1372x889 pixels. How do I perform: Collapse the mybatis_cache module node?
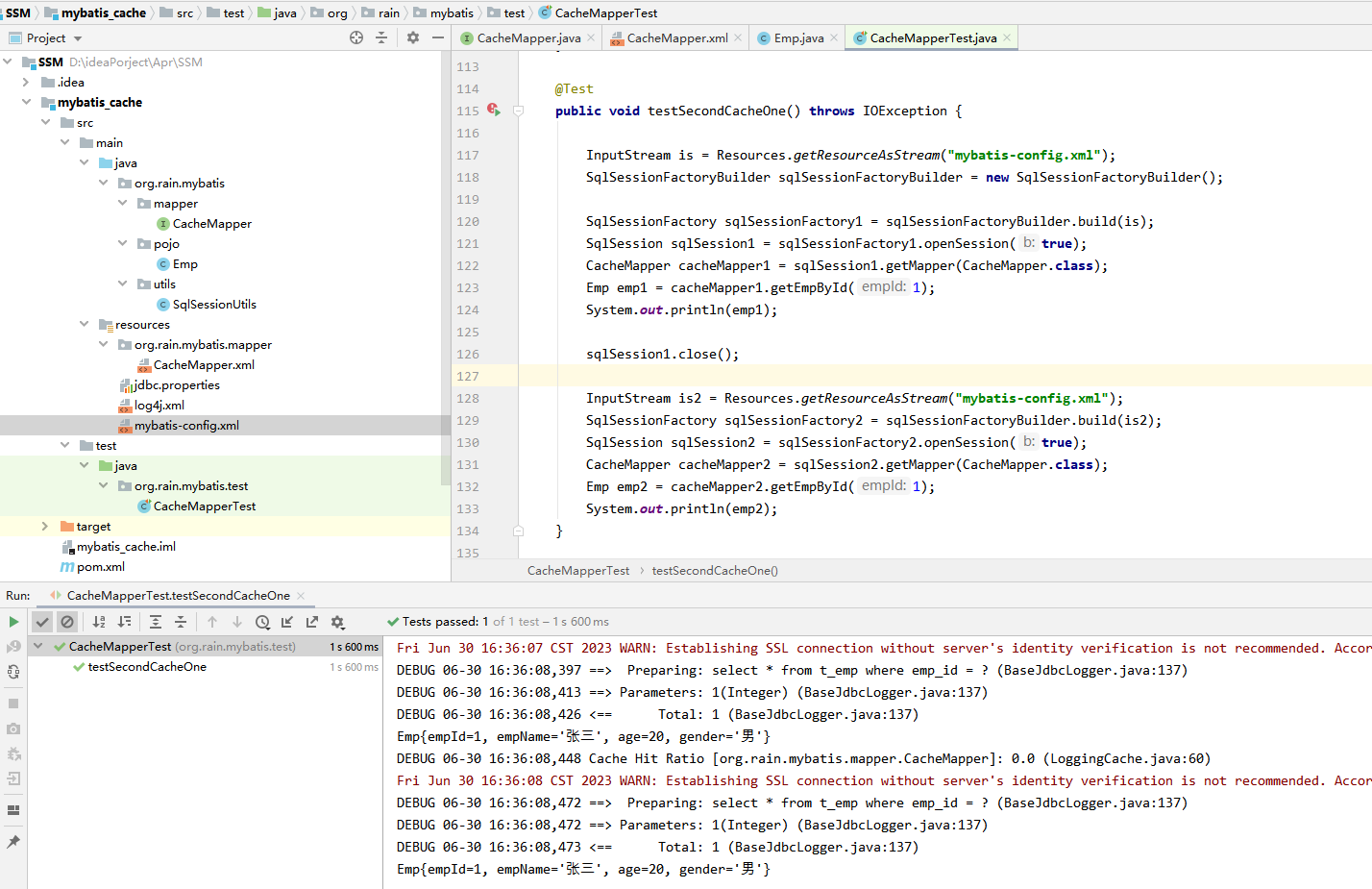[27, 102]
